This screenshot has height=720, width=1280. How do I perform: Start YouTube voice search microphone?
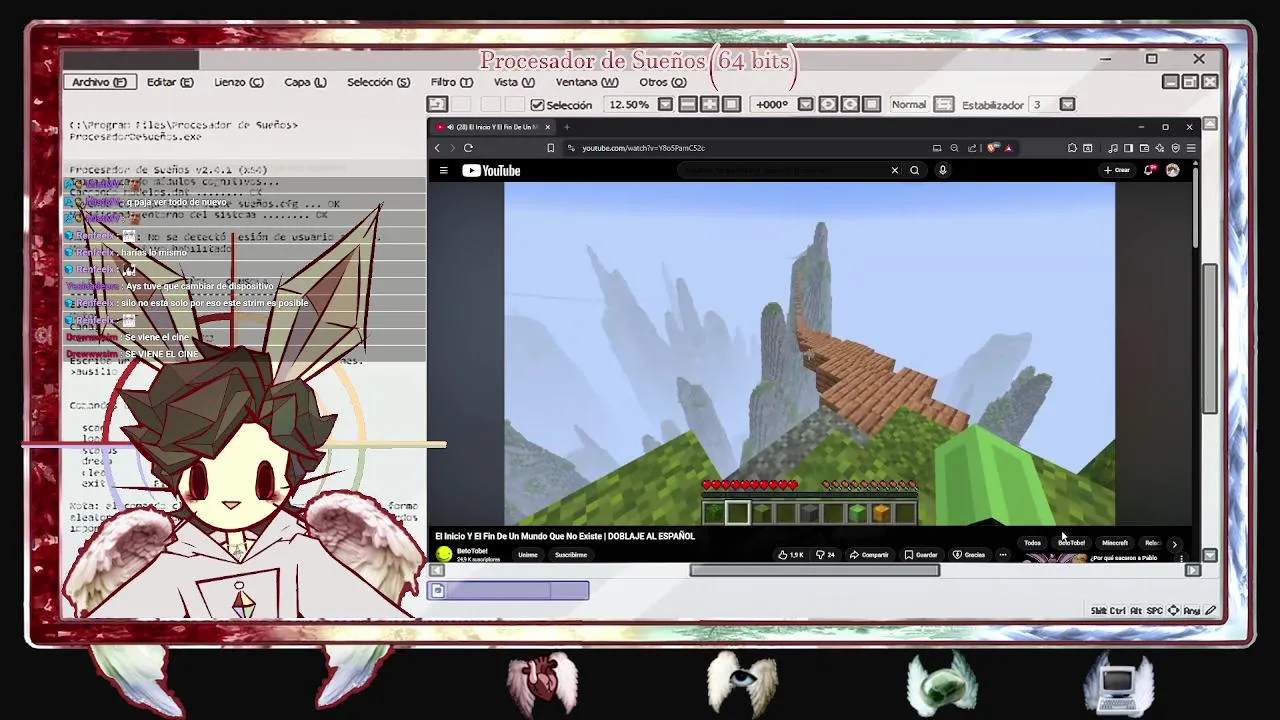(x=942, y=170)
